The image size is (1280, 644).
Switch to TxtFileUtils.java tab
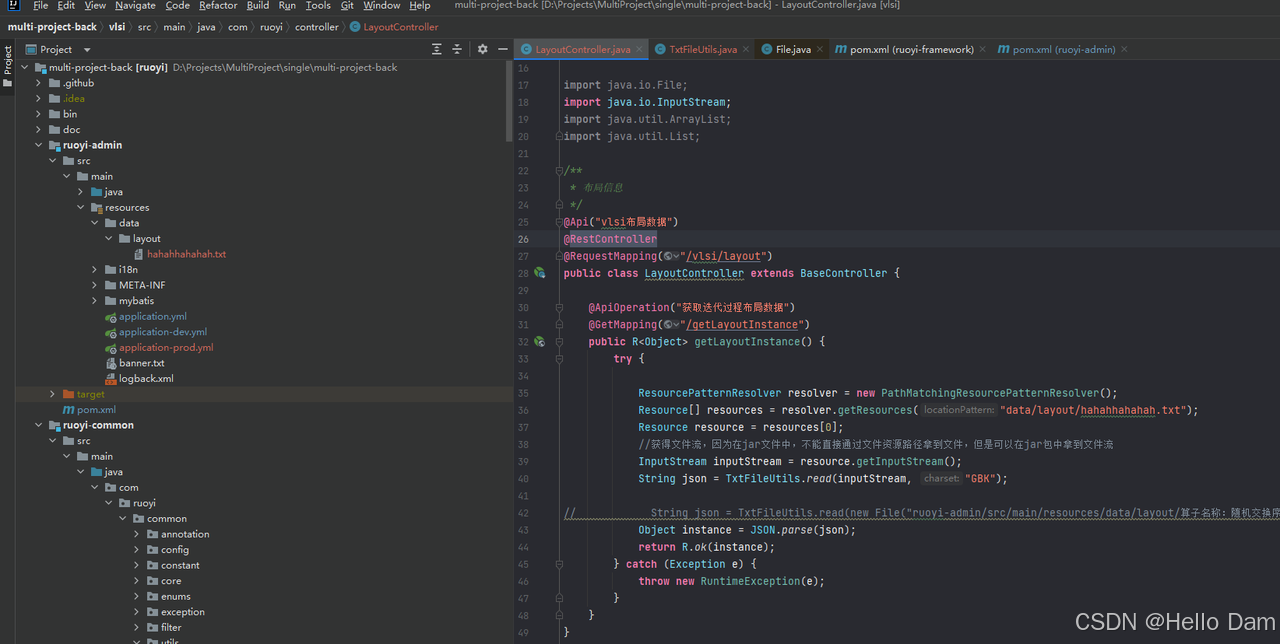tap(702, 49)
